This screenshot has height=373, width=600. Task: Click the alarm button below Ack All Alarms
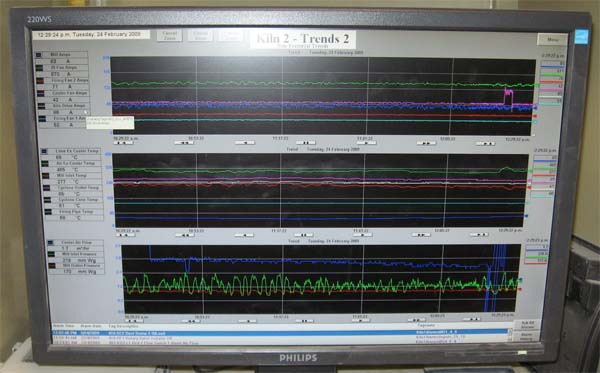tap(527, 337)
